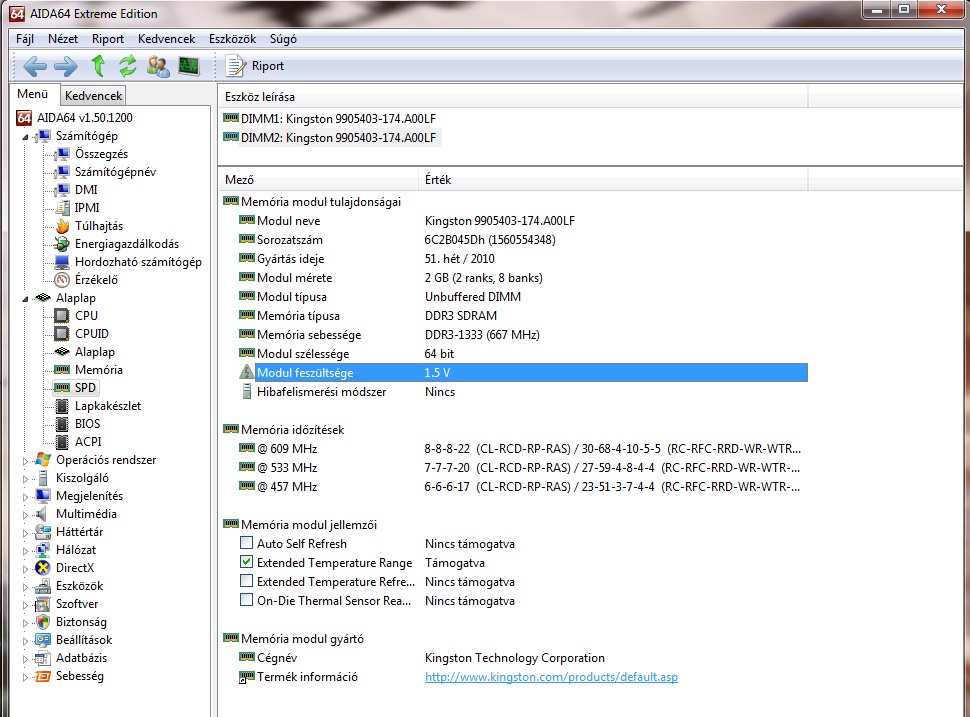Select the Beállítások tree icon
Screen dimensions: 970x717
coord(43,640)
